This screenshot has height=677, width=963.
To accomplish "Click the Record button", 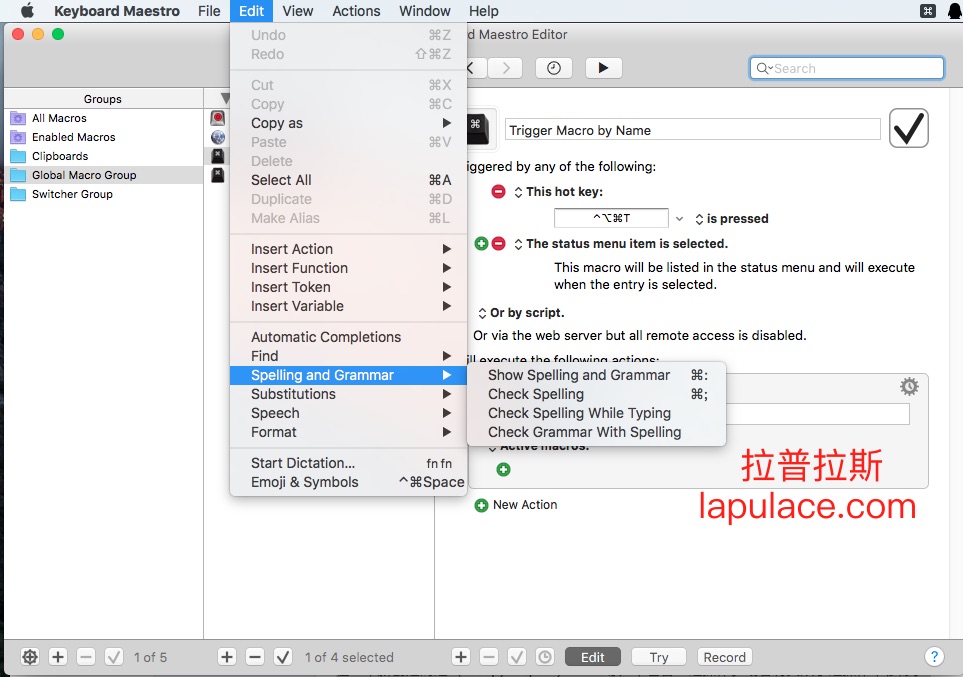I will coord(724,657).
